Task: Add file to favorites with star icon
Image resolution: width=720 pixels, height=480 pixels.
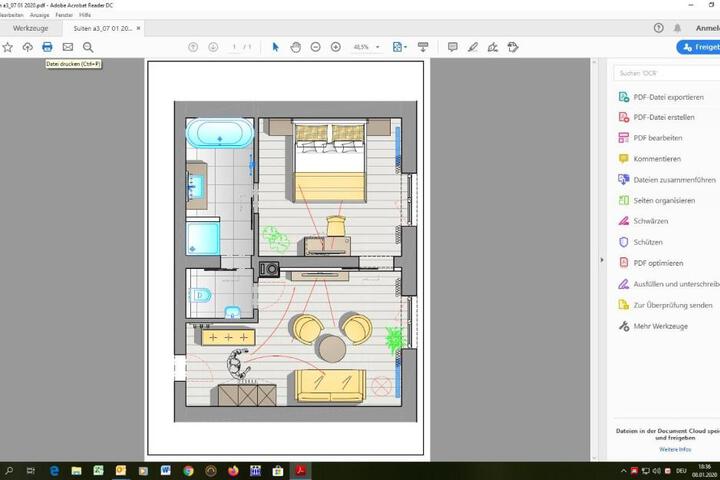Action: (7, 47)
